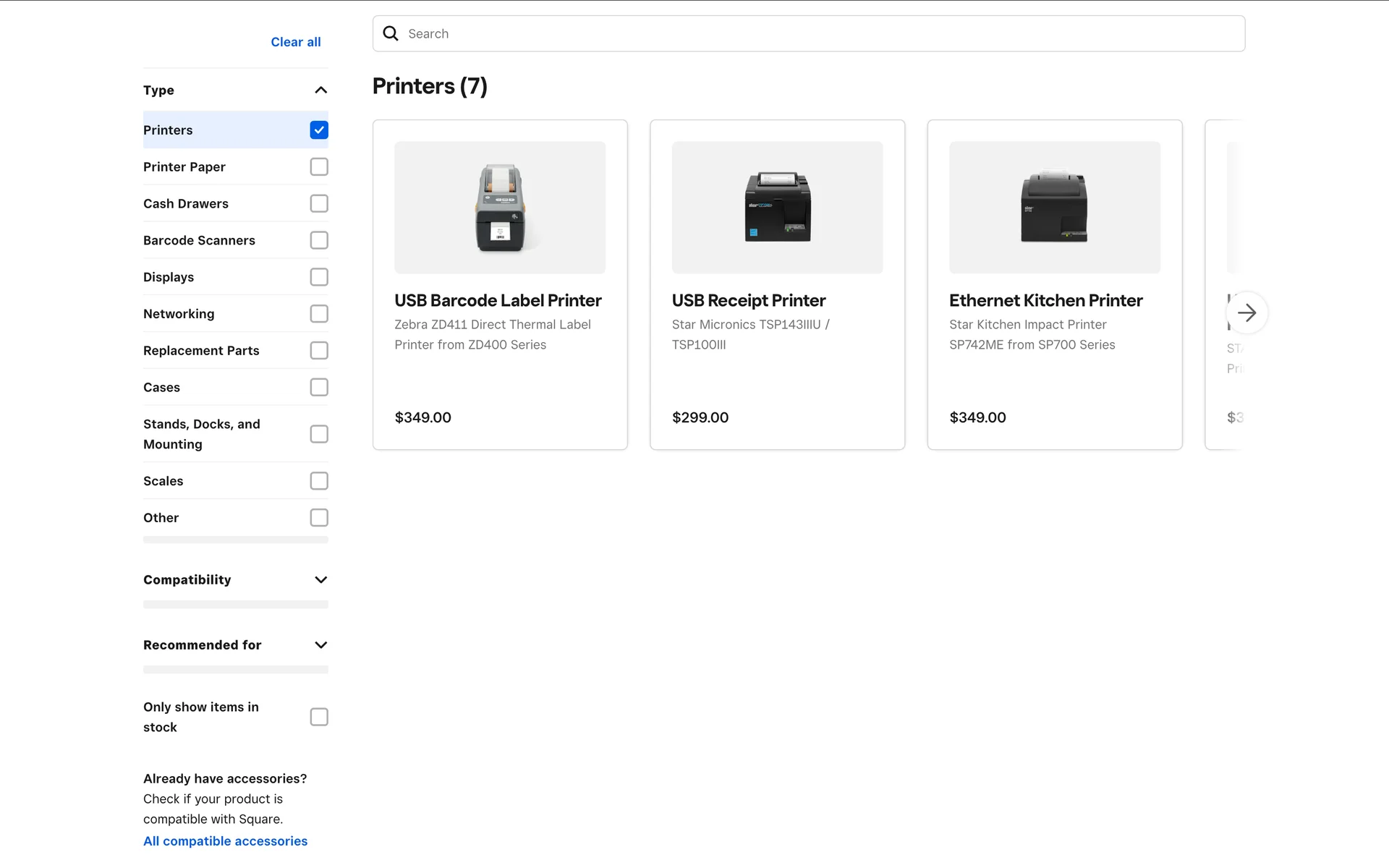Open the USB Barcode Label Printer image
This screenshot has height=868, width=1389.
[x=500, y=208]
